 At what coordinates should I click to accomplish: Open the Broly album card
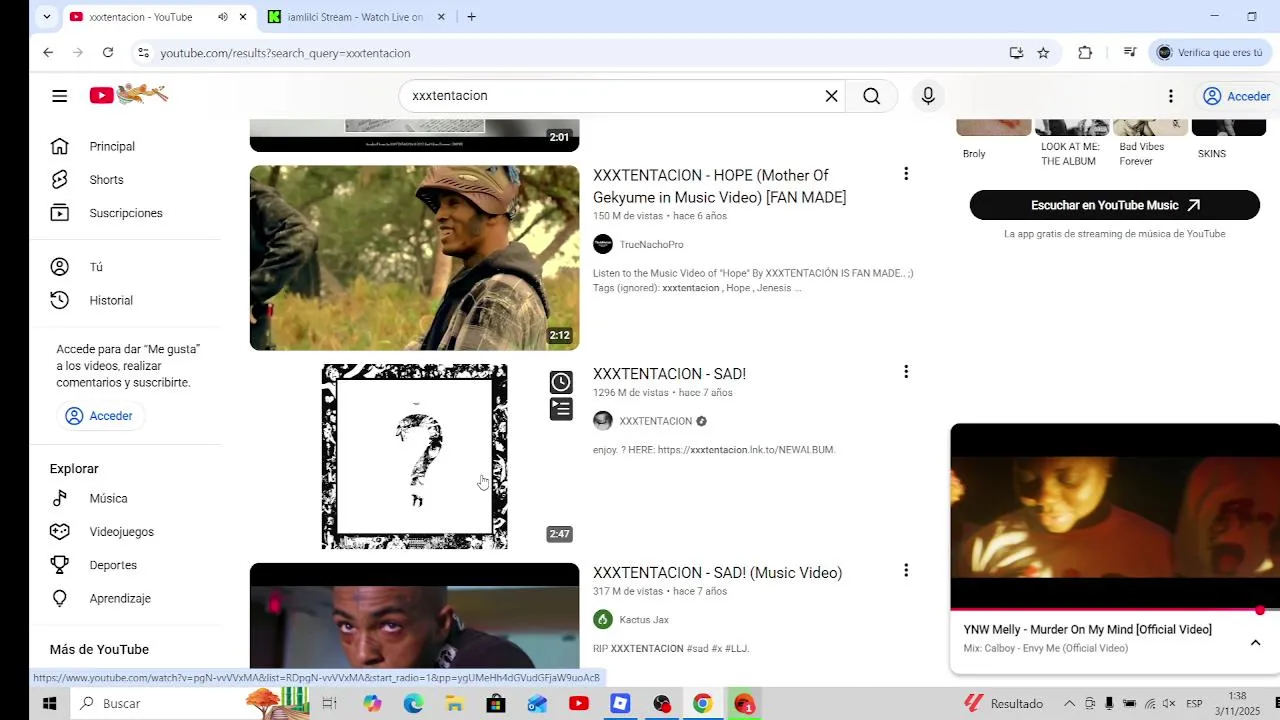click(993, 140)
